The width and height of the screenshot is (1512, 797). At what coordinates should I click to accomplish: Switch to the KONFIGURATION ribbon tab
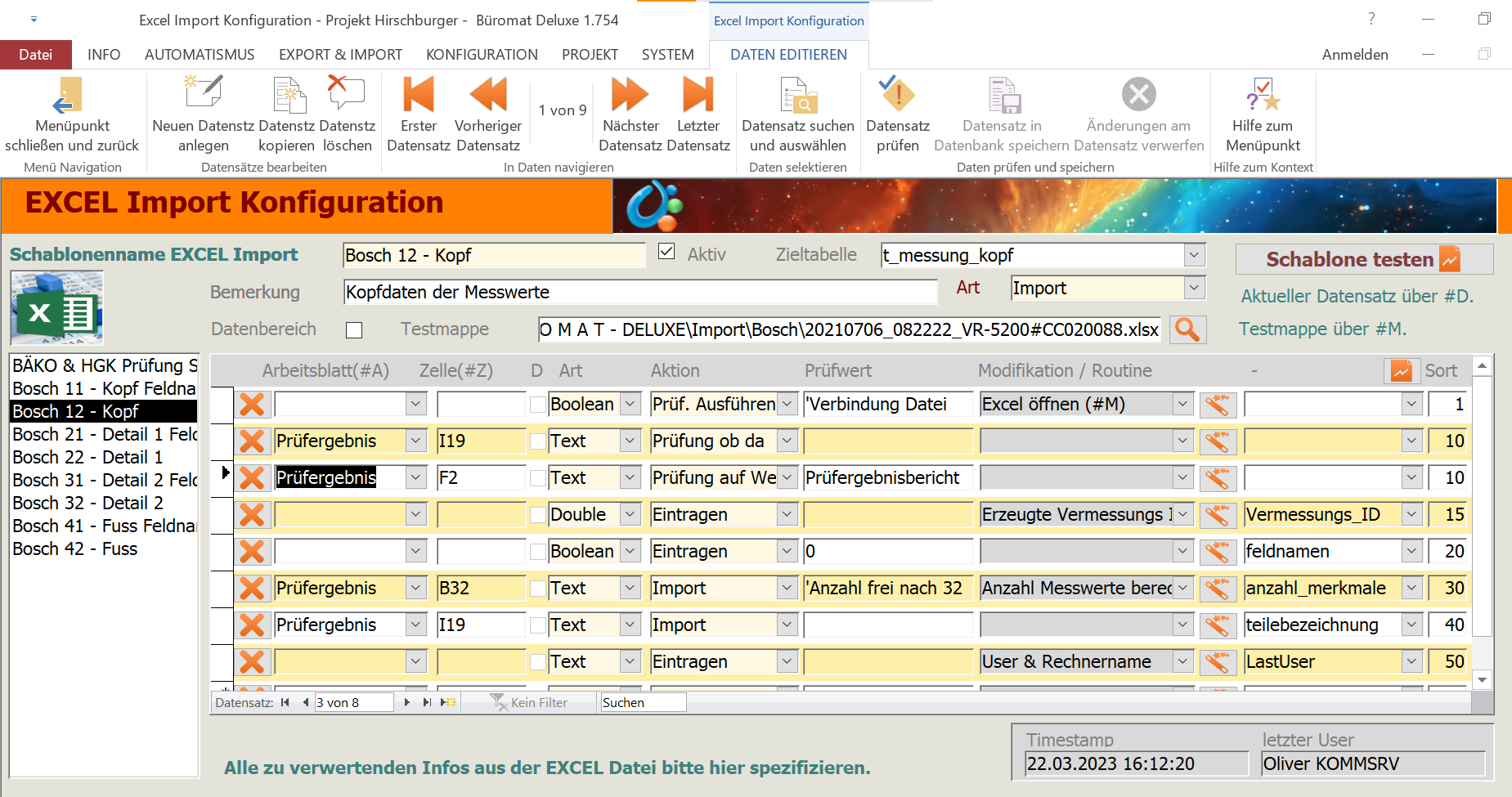[482, 55]
